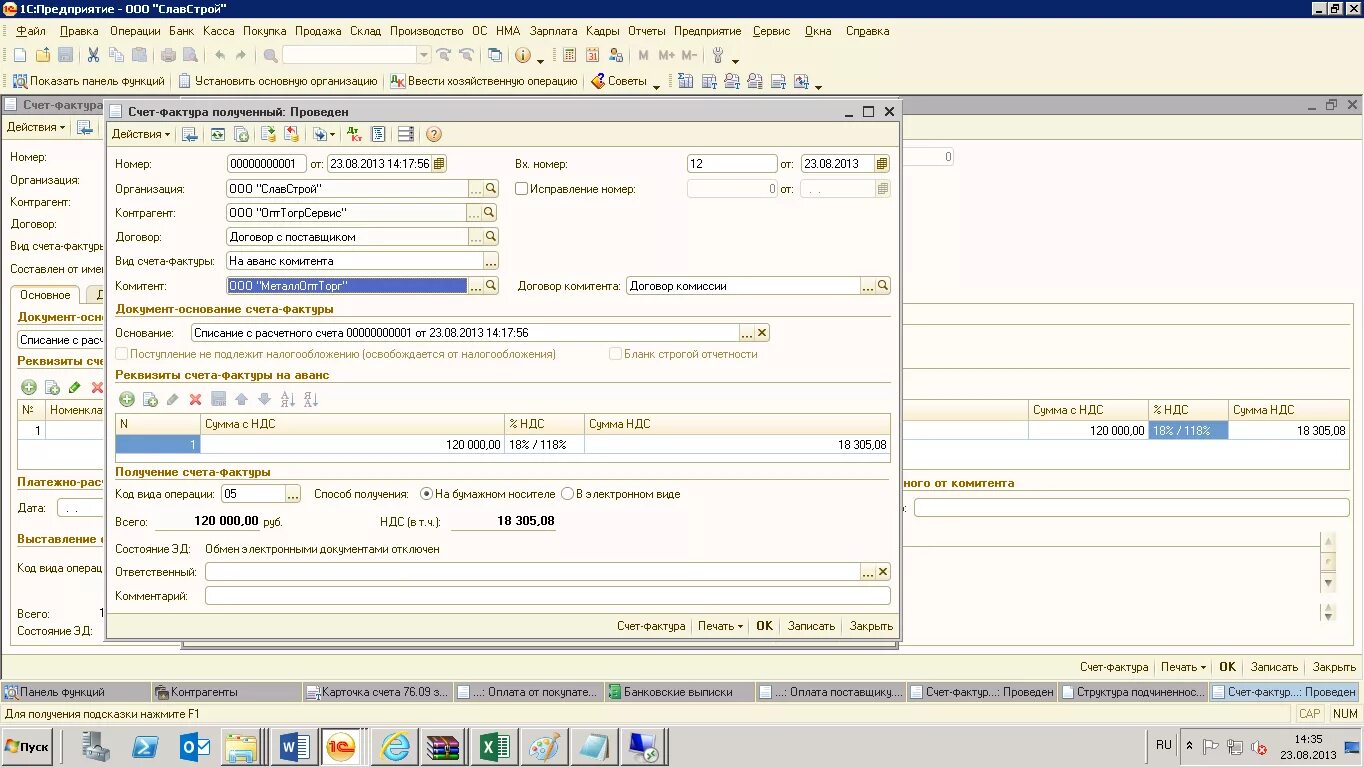Click the Cut scissors icon
1364x768 pixels.
coord(93,56)
